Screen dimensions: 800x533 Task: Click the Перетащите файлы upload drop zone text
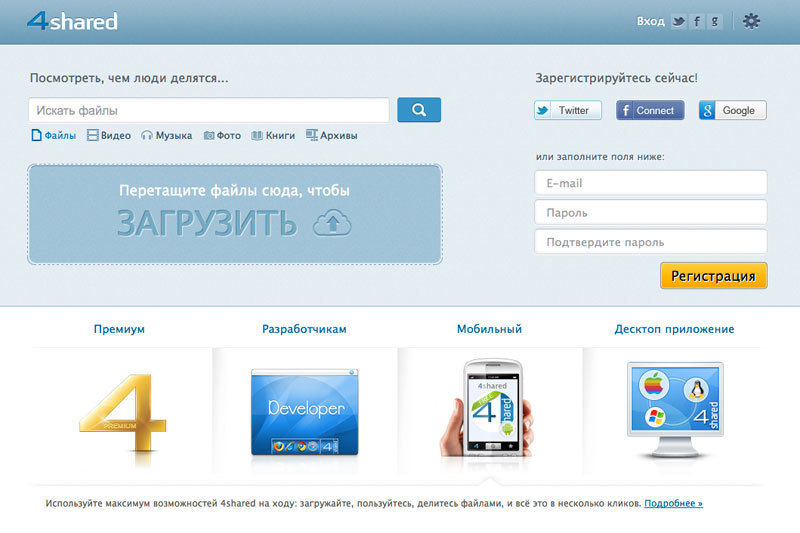click(234, 190)
